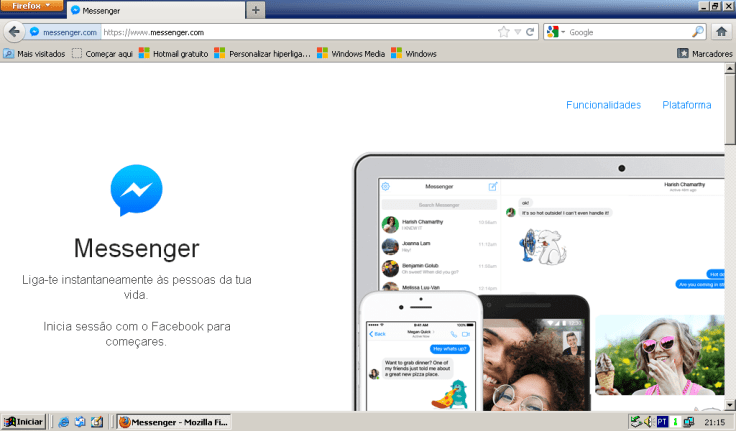Viewport: 736px width, 431px height.
Task: Open the Mais visitados bookmarks folder
Action: pyautogui.click(x=35, y=53)
